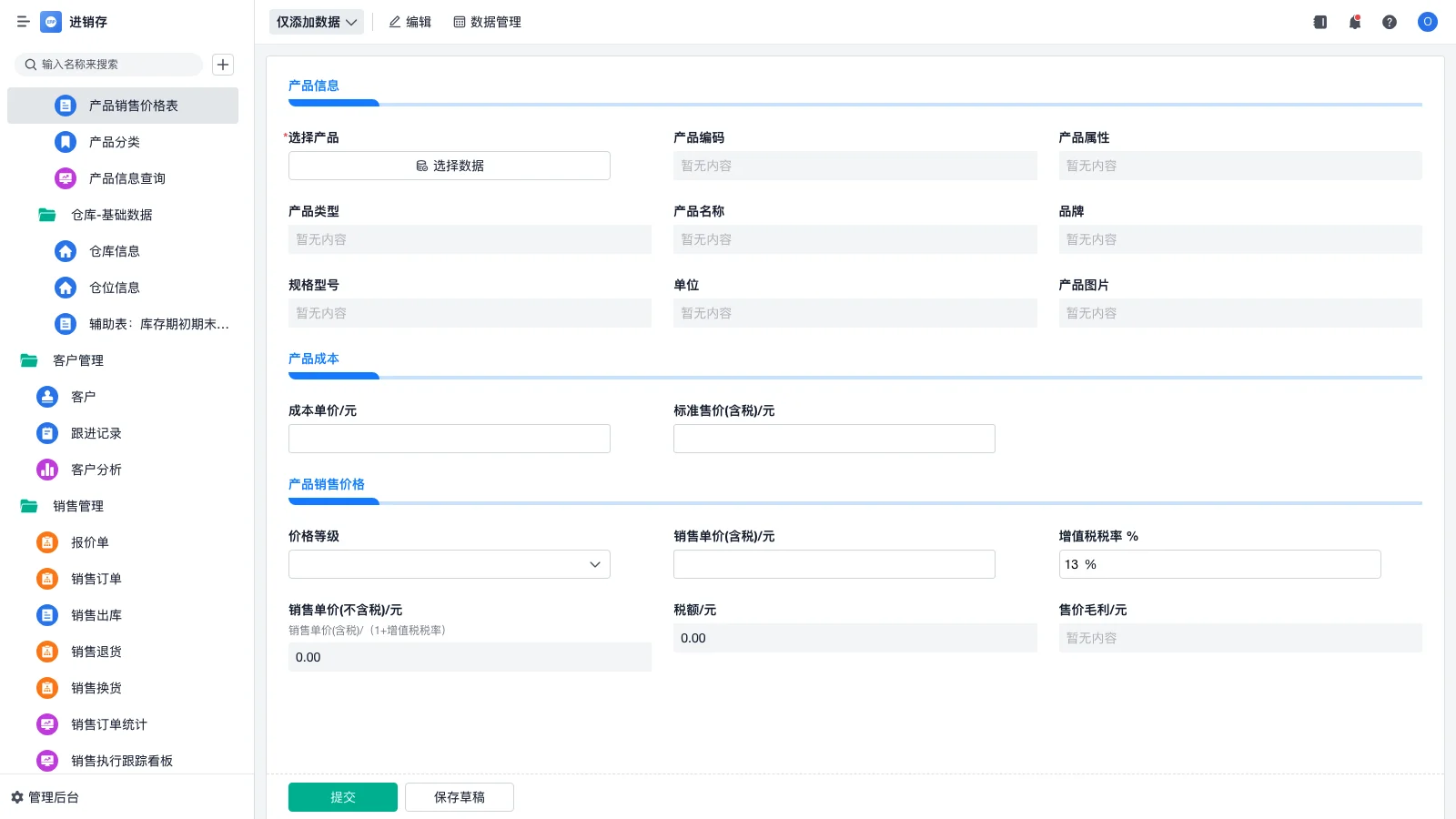
Task: Click the 销售出库 blue icon
Action: click(47, 615)
